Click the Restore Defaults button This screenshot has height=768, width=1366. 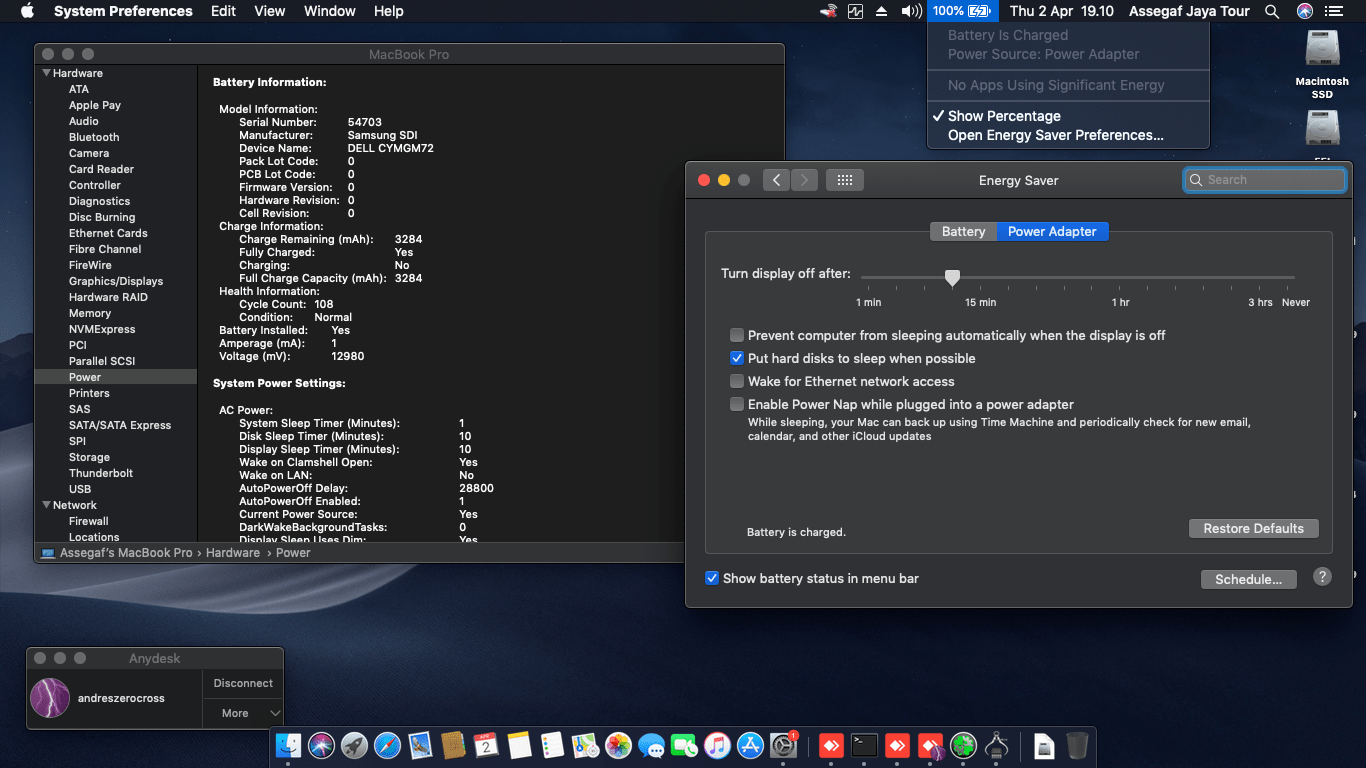click(1253, 528)
